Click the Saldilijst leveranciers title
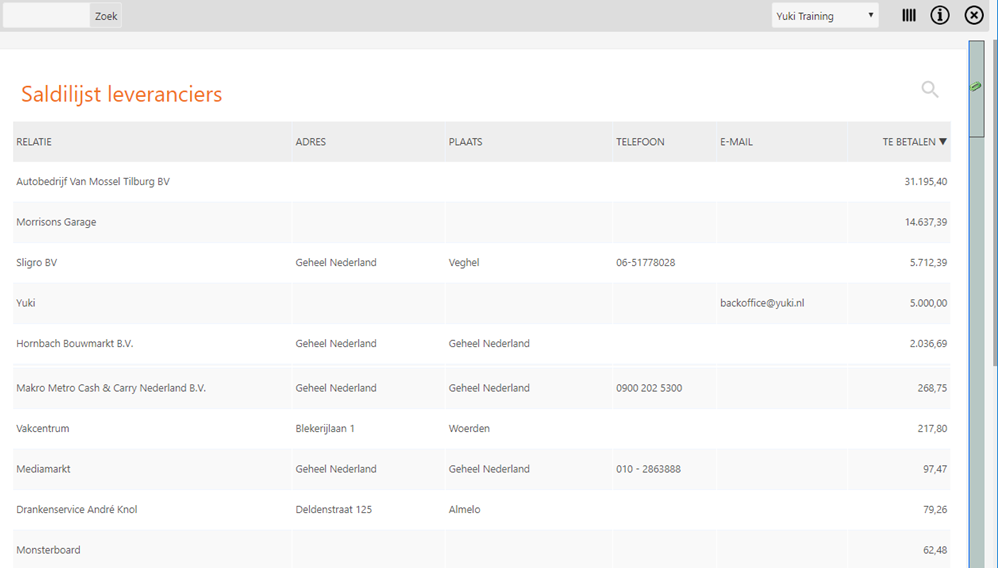This screenshot has height=568, width=998. tap(122, 94)
